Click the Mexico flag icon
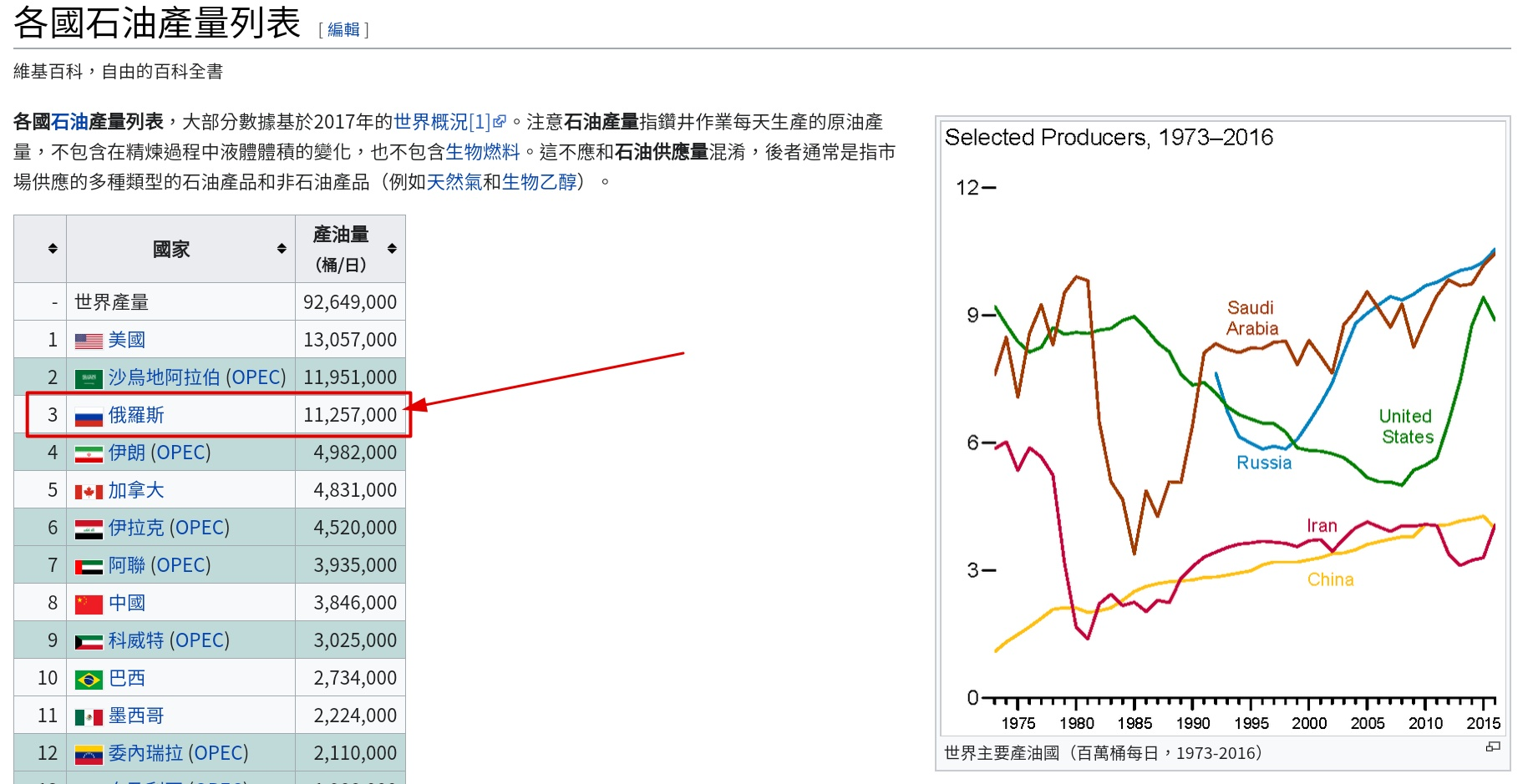 coord(89,716)
